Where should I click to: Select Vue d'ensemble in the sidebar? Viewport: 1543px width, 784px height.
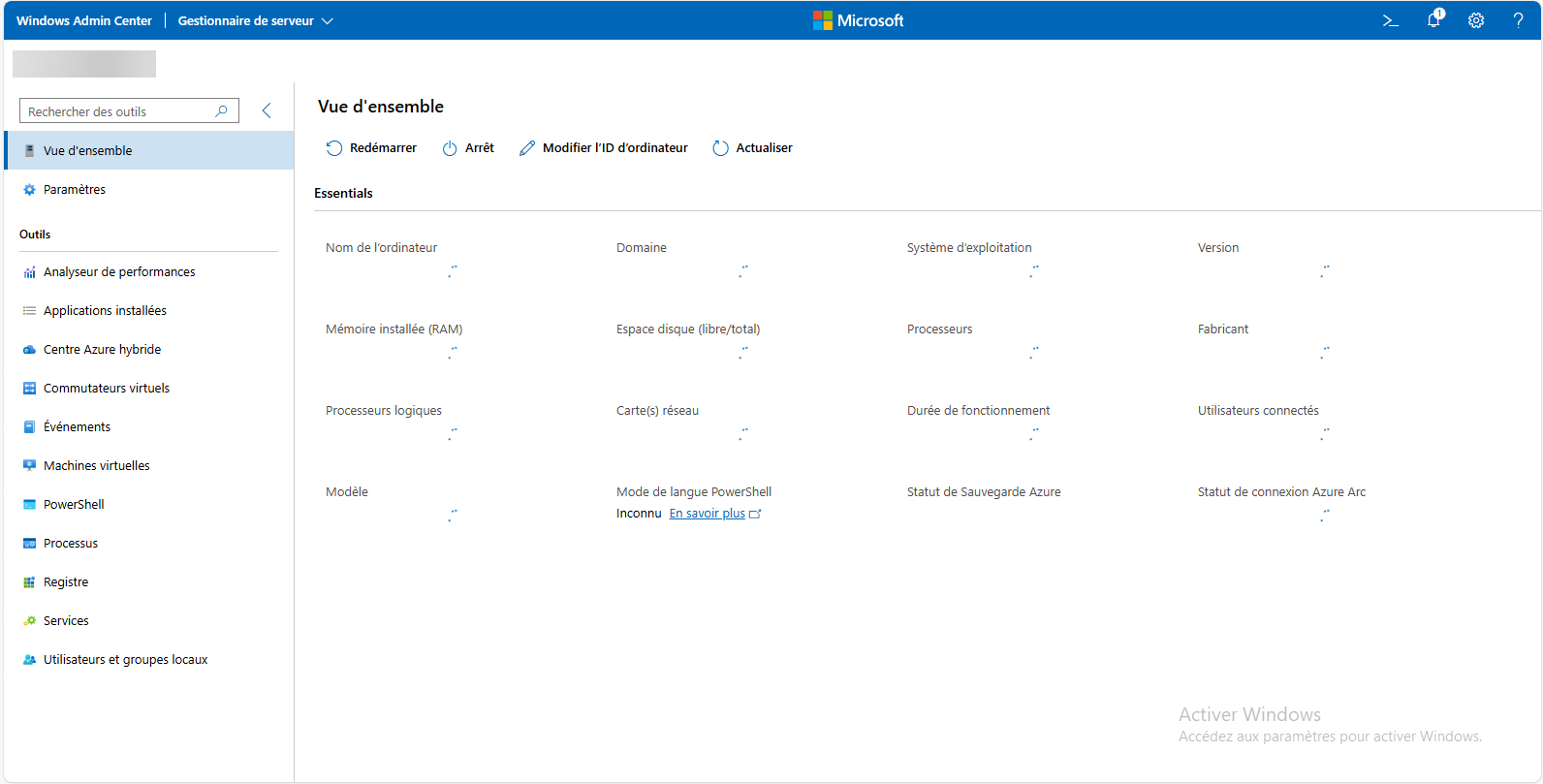(88, 151)
